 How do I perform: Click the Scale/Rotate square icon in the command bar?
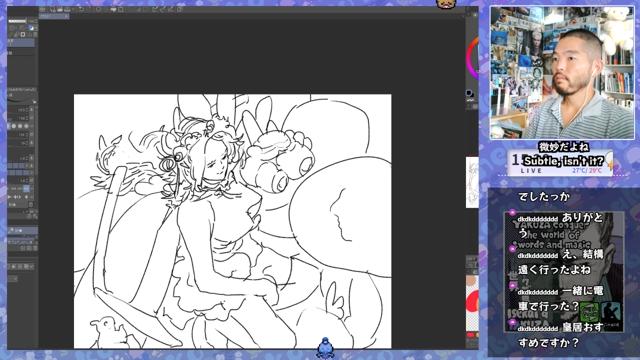121,9
